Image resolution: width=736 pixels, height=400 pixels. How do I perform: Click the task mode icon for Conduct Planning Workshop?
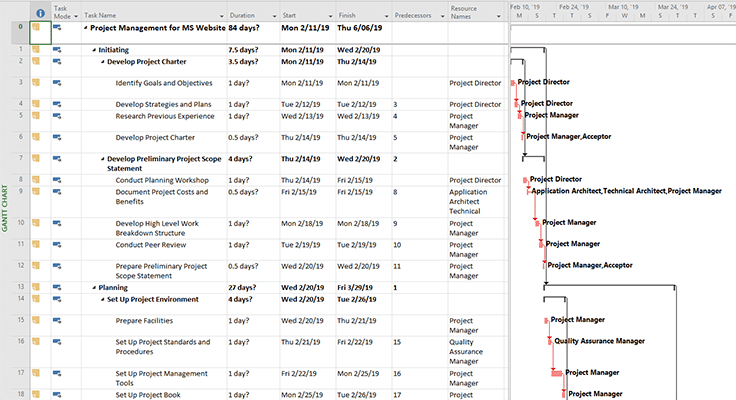pos(57,179)
